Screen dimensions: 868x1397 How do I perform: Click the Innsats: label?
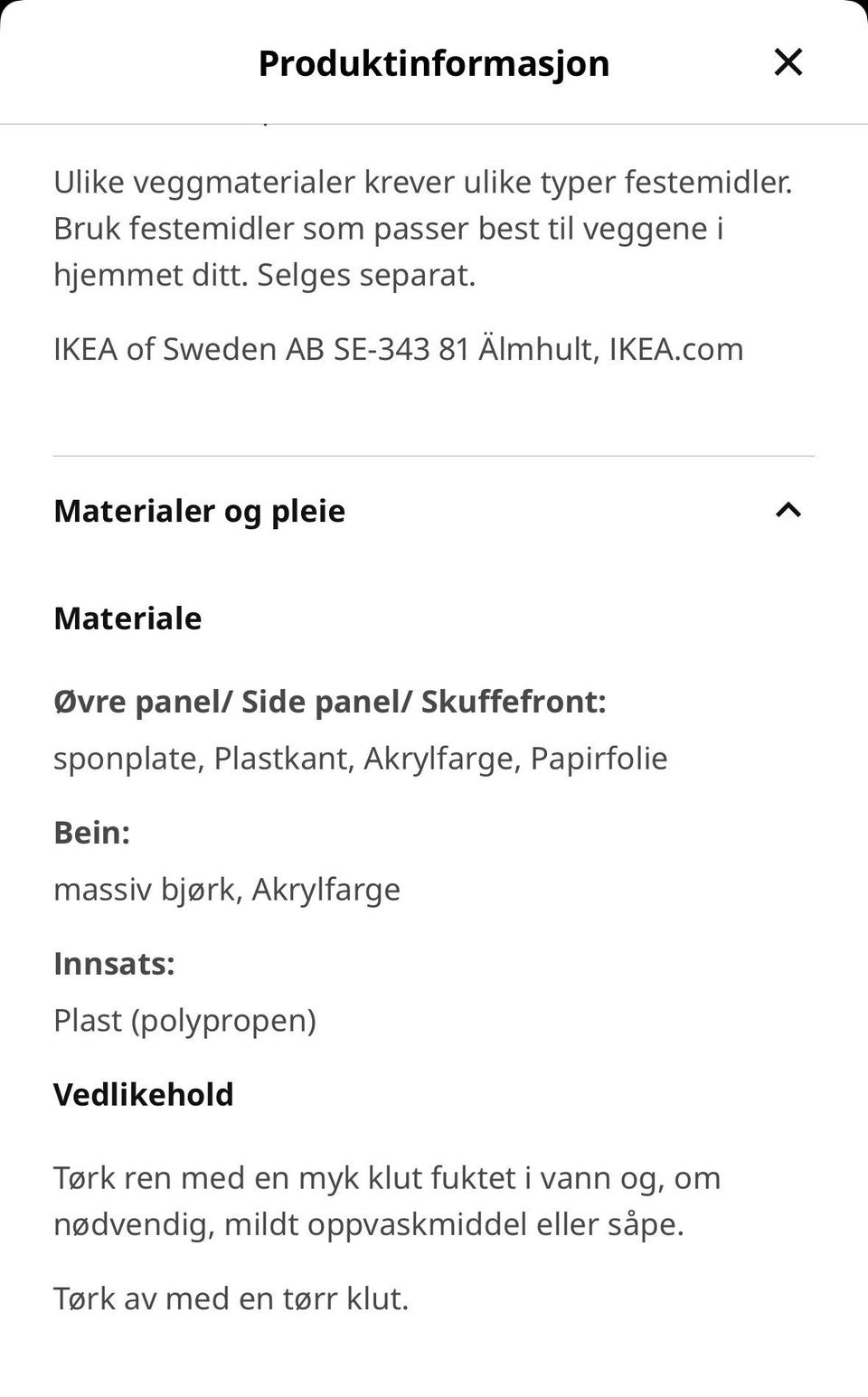coord(114,964)
